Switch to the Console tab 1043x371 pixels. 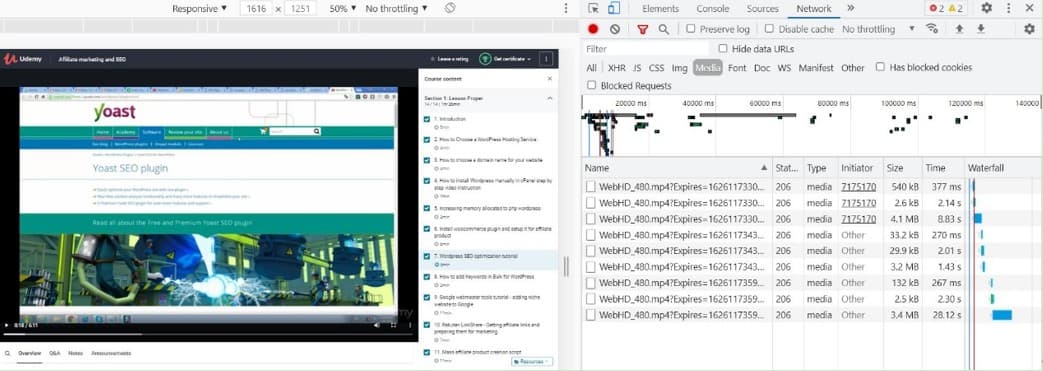pyautogui.click(x=712, y=9)
